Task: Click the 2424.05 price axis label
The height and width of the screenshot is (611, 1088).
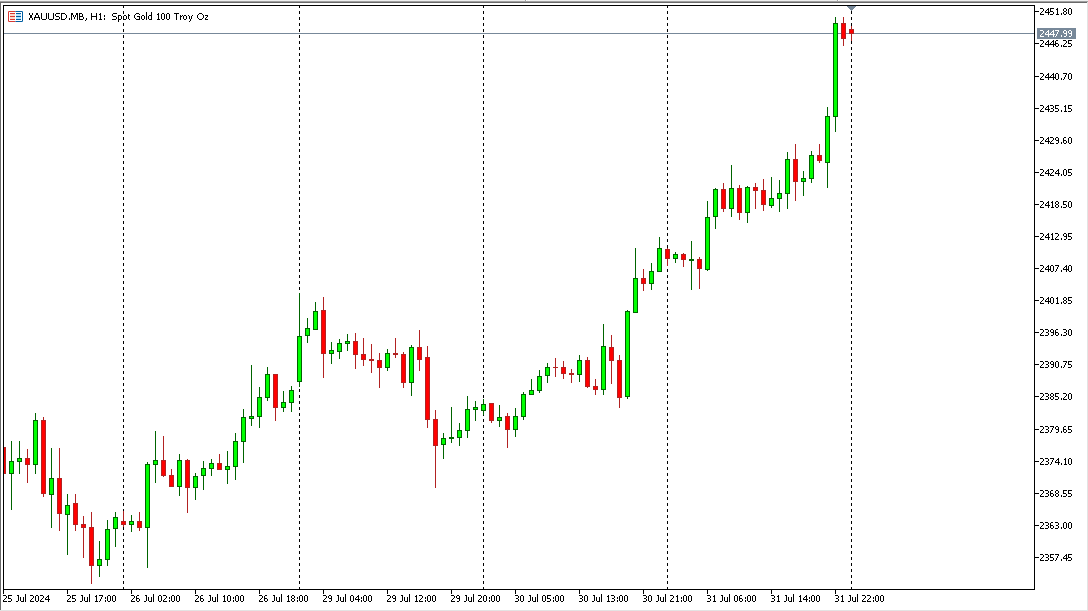Action: tap(1055, 173)
